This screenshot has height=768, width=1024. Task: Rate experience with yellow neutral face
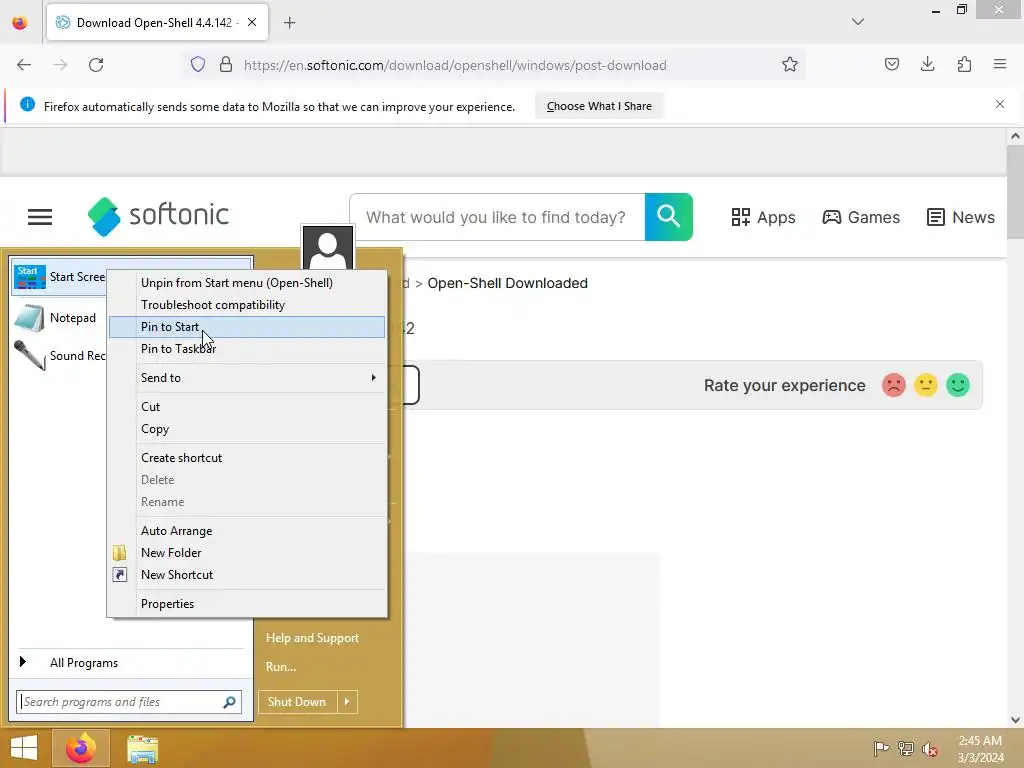point(925,385)
